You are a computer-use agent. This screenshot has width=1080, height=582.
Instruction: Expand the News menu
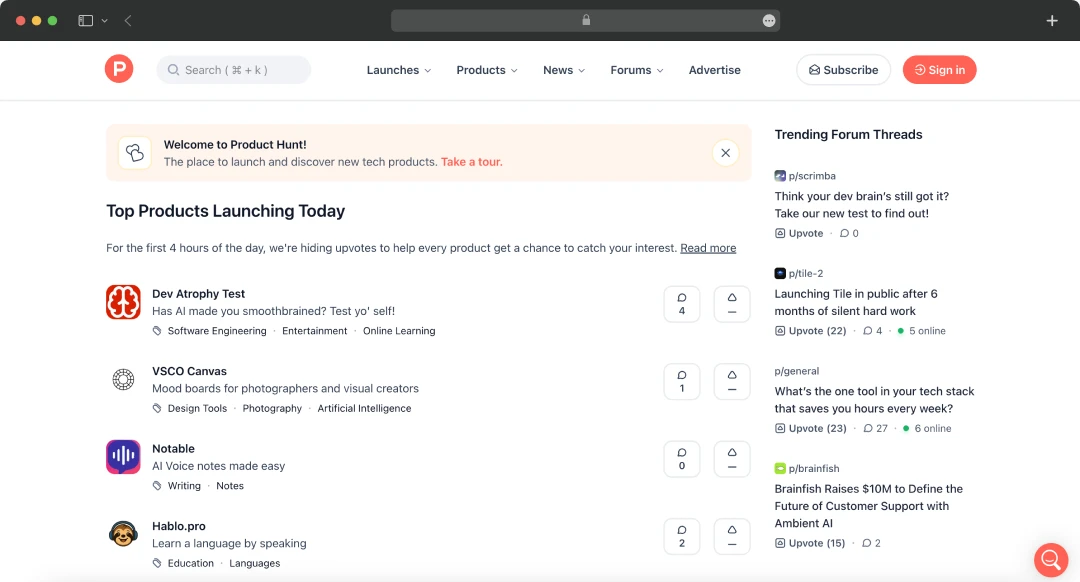pos(564,70)
